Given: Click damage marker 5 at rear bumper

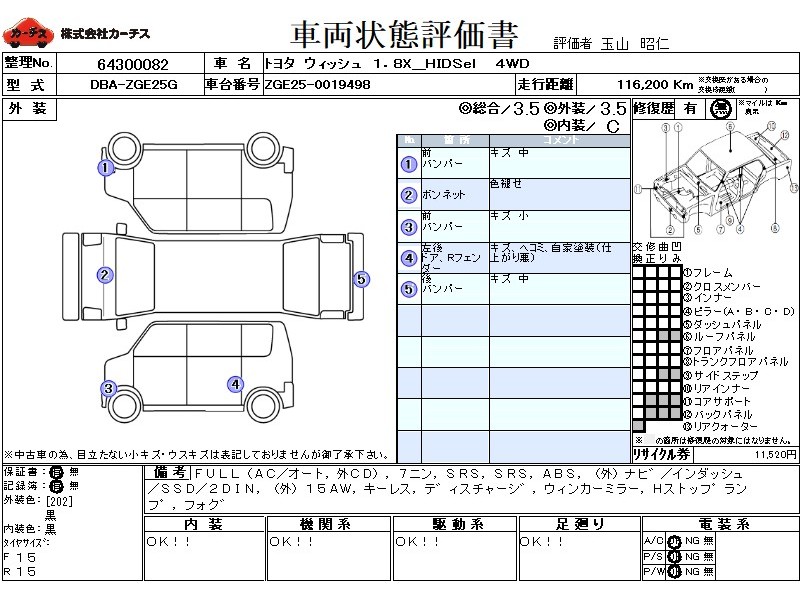Looking at the screenshot, I should tap(362, 279).
